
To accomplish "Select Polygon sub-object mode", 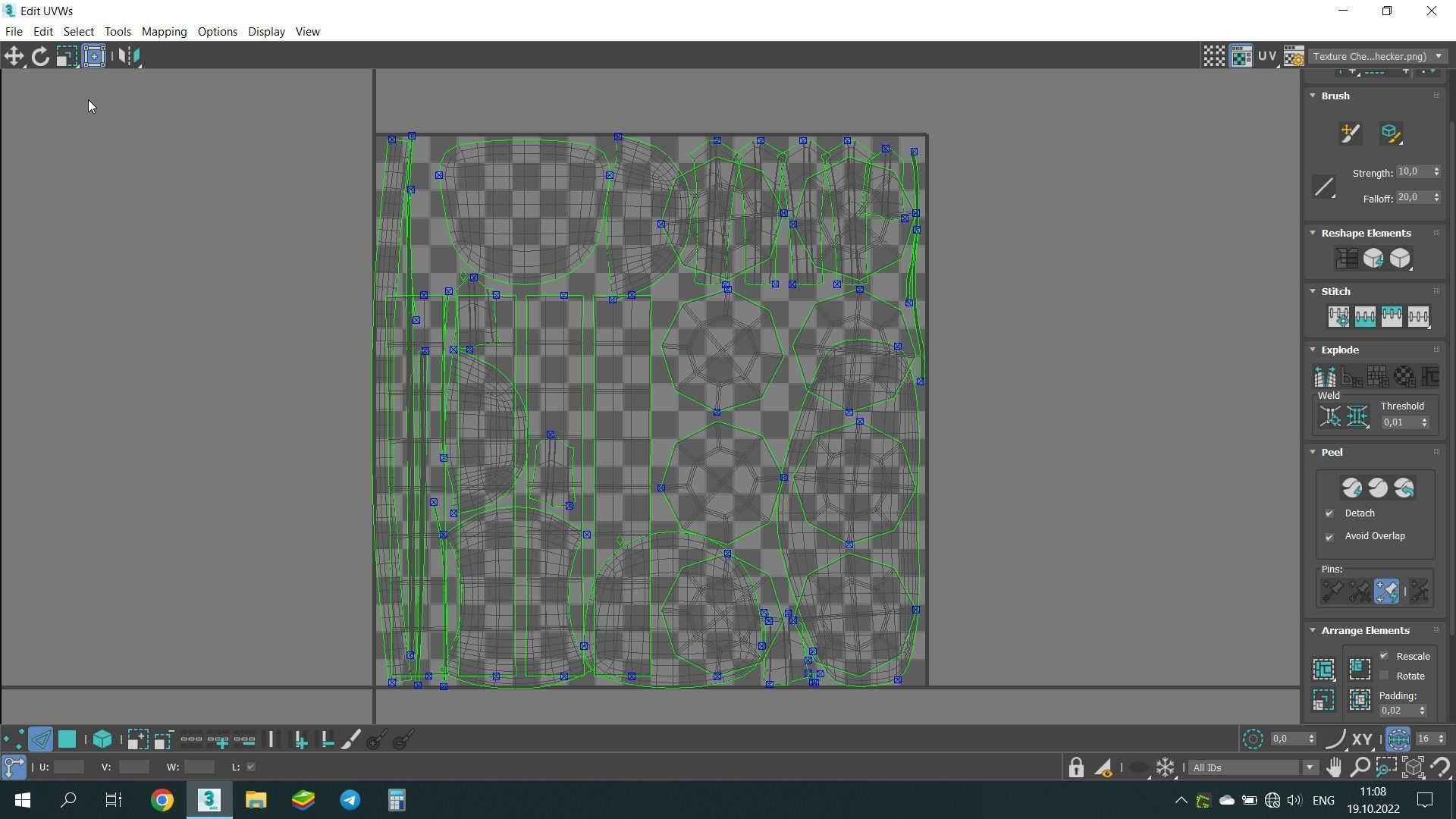I will click(x=67, y=739).
